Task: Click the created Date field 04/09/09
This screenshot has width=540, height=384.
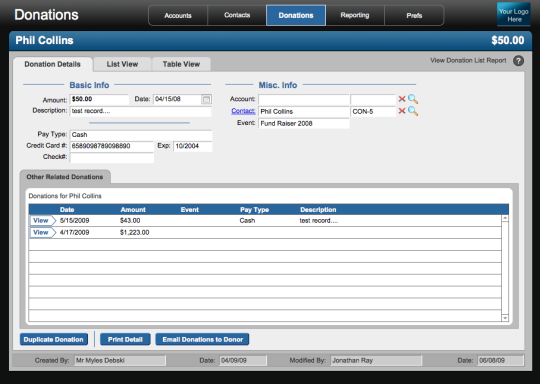Action: tap(243, 361)
